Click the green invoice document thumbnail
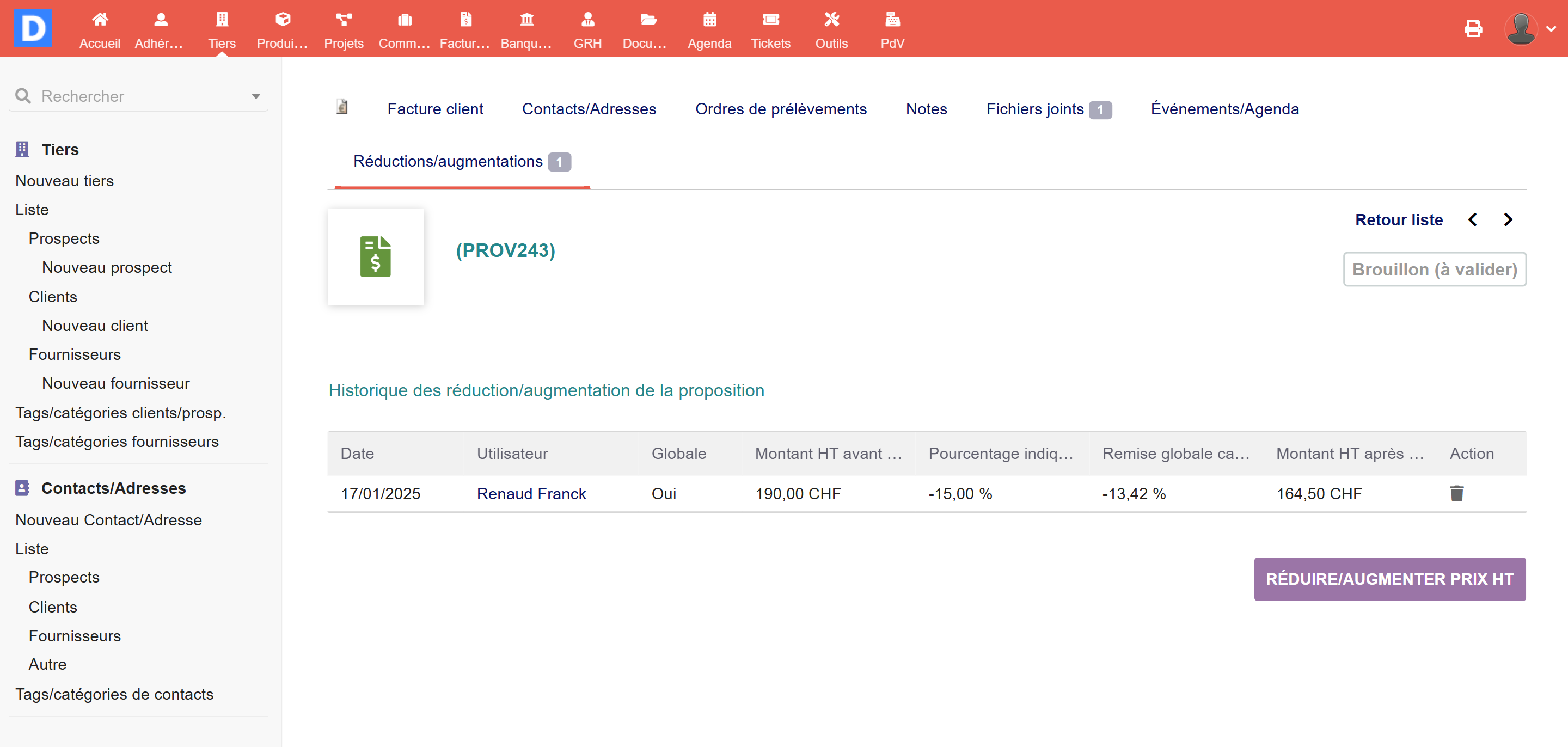Viewport: 1568px width, 747px height. tap(375, 256)
